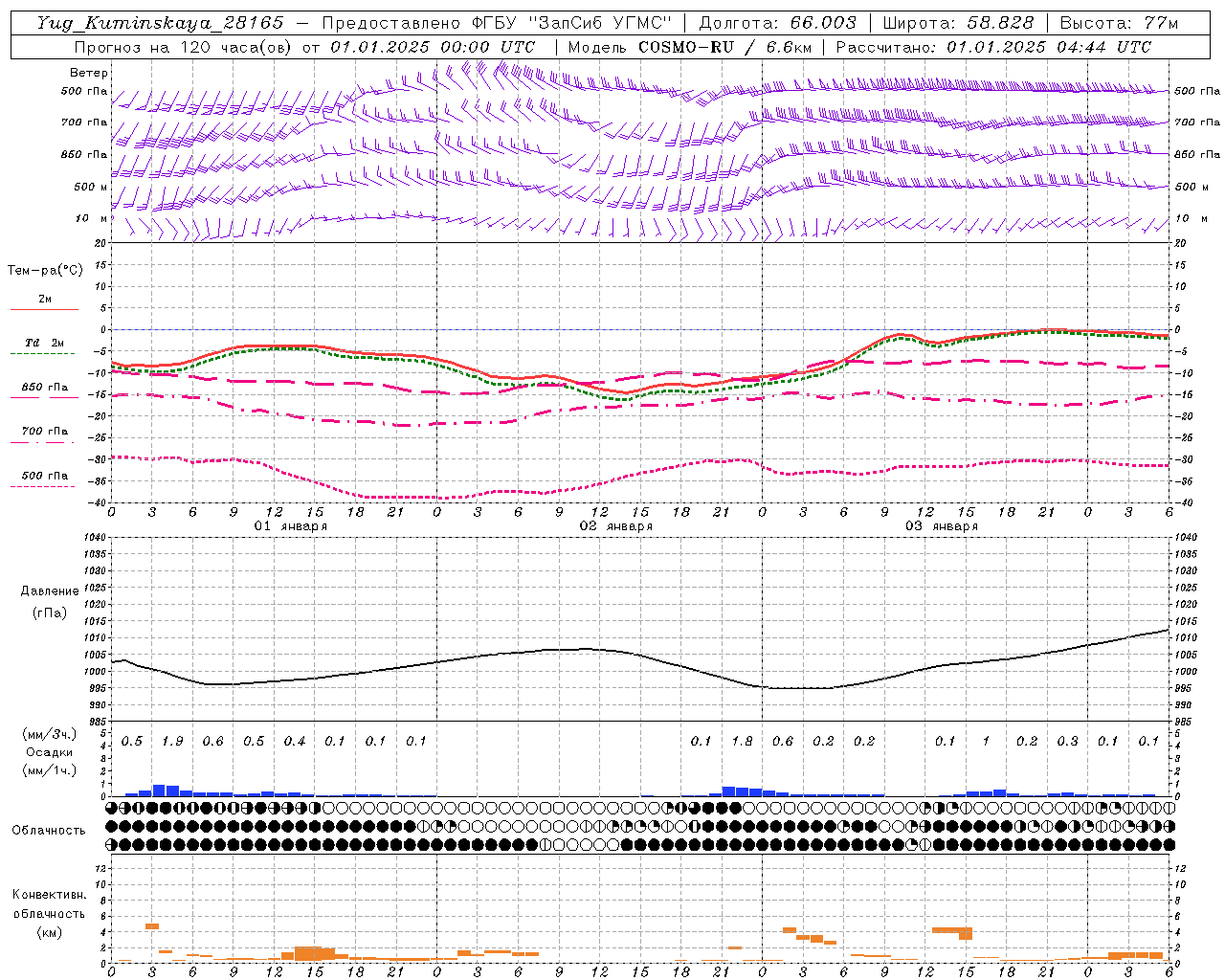
Task: Click the station title Yug_Kuminskaya_28165
Action: [161, 24]
